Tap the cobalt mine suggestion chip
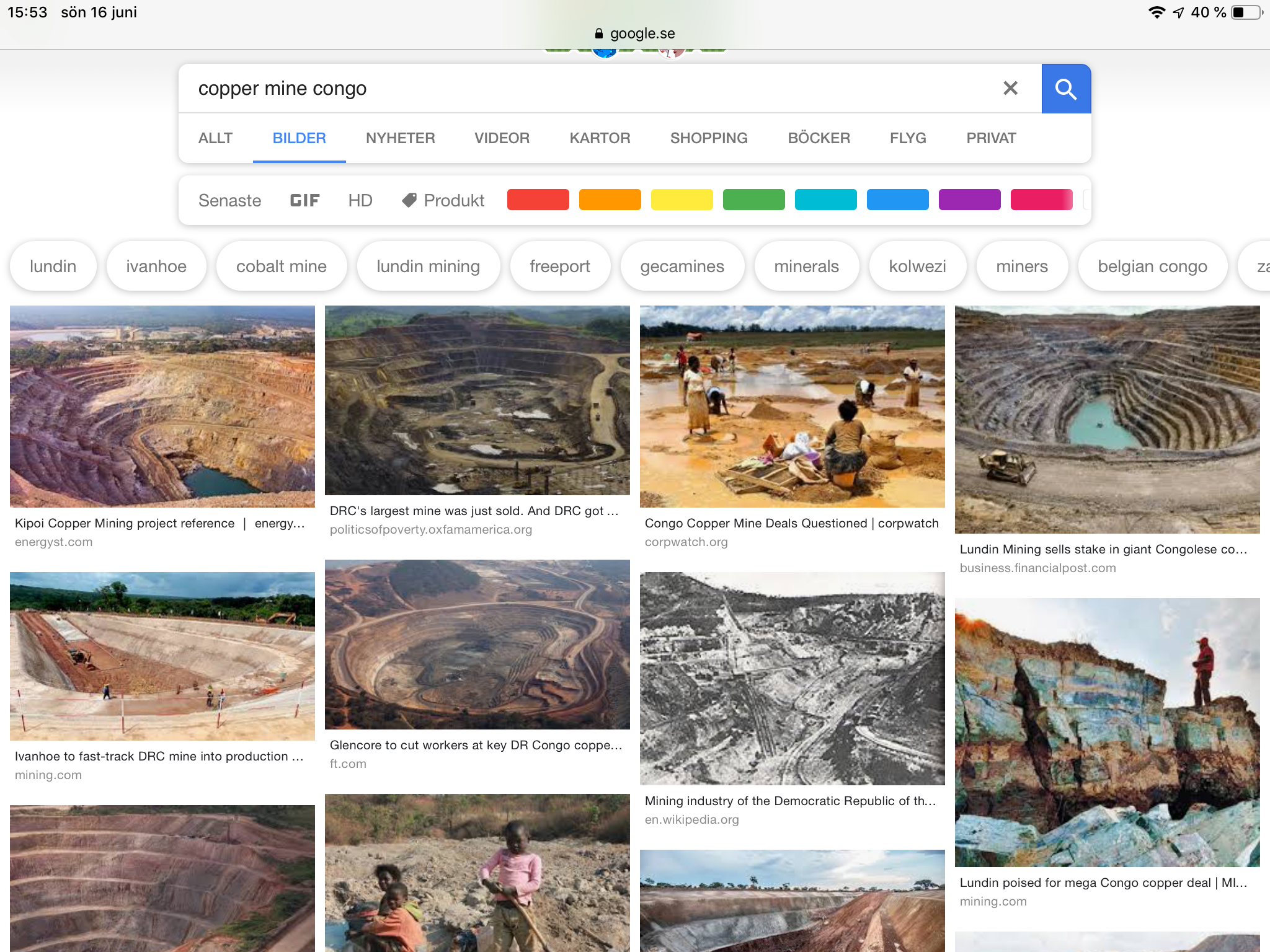The width and height of the screenshot is (1270, 952). [281, 267]
